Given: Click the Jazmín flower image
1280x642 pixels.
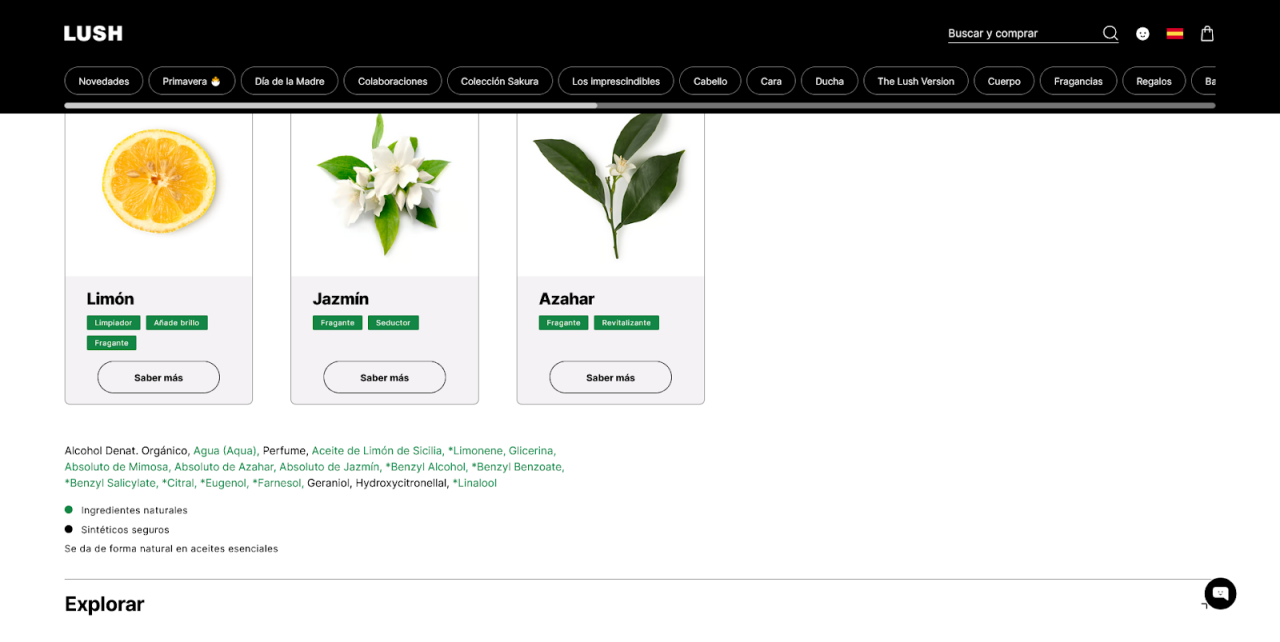Looking at the screenshot, I should (384, 185).
